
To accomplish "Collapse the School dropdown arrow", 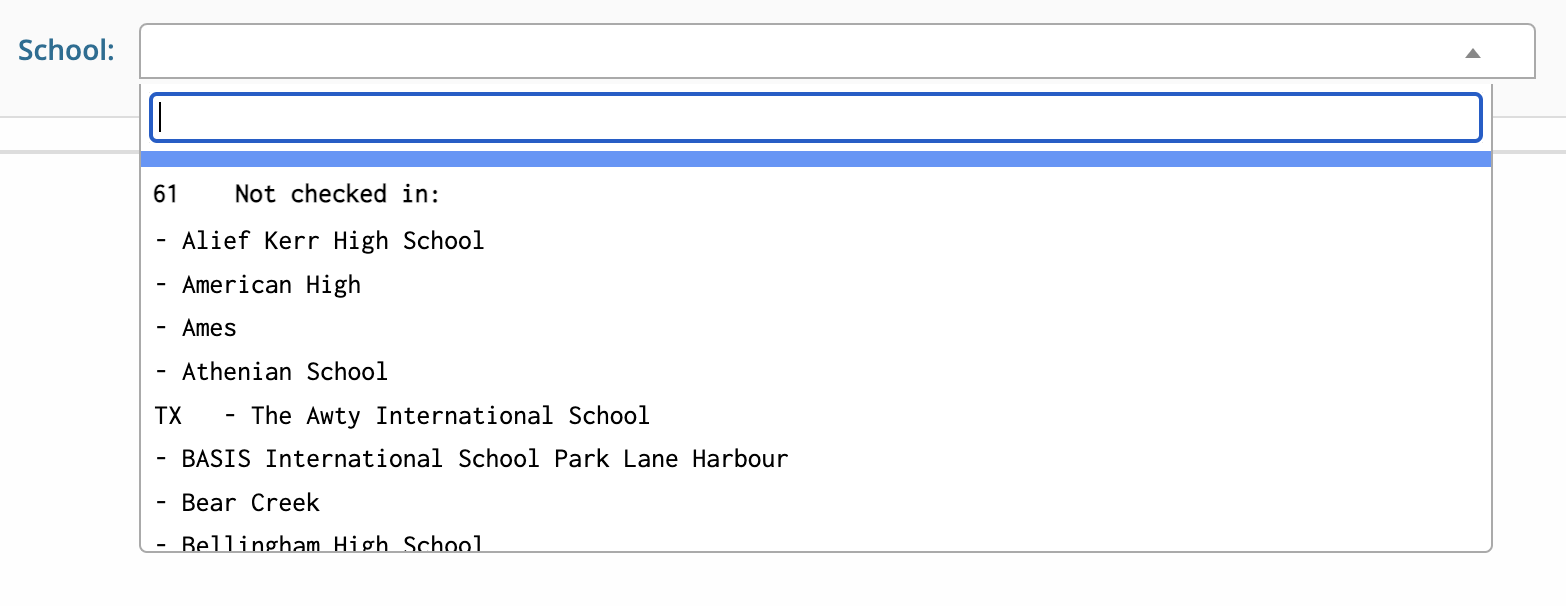I will click(1472, 53).
